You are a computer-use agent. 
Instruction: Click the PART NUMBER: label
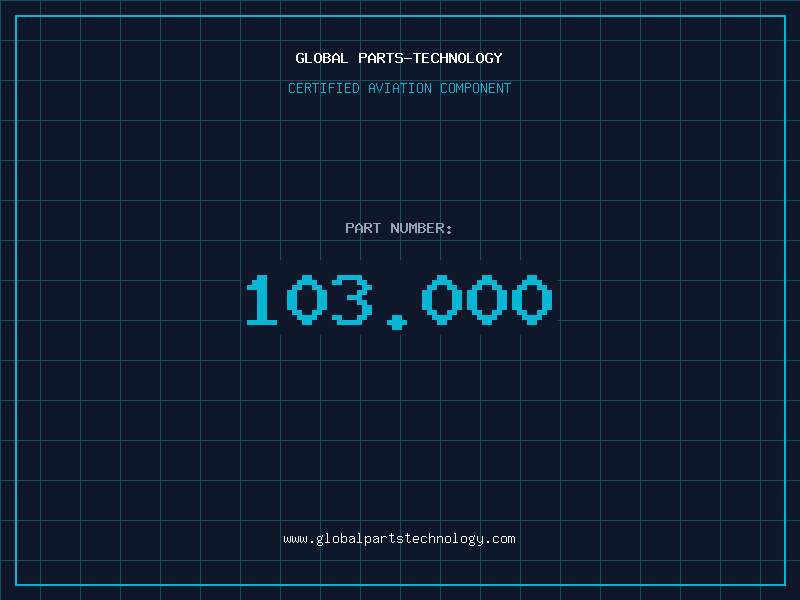(x=399, y=228)
